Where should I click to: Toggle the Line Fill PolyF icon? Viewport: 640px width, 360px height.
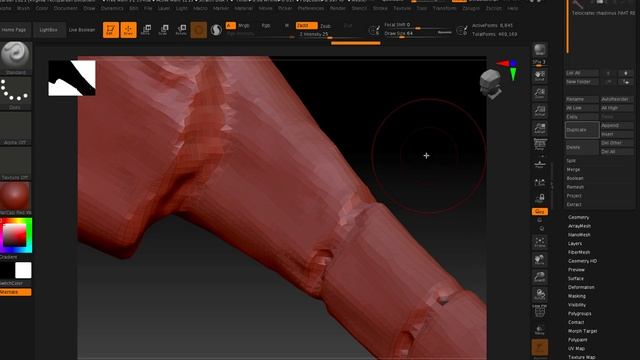[540, 312]
